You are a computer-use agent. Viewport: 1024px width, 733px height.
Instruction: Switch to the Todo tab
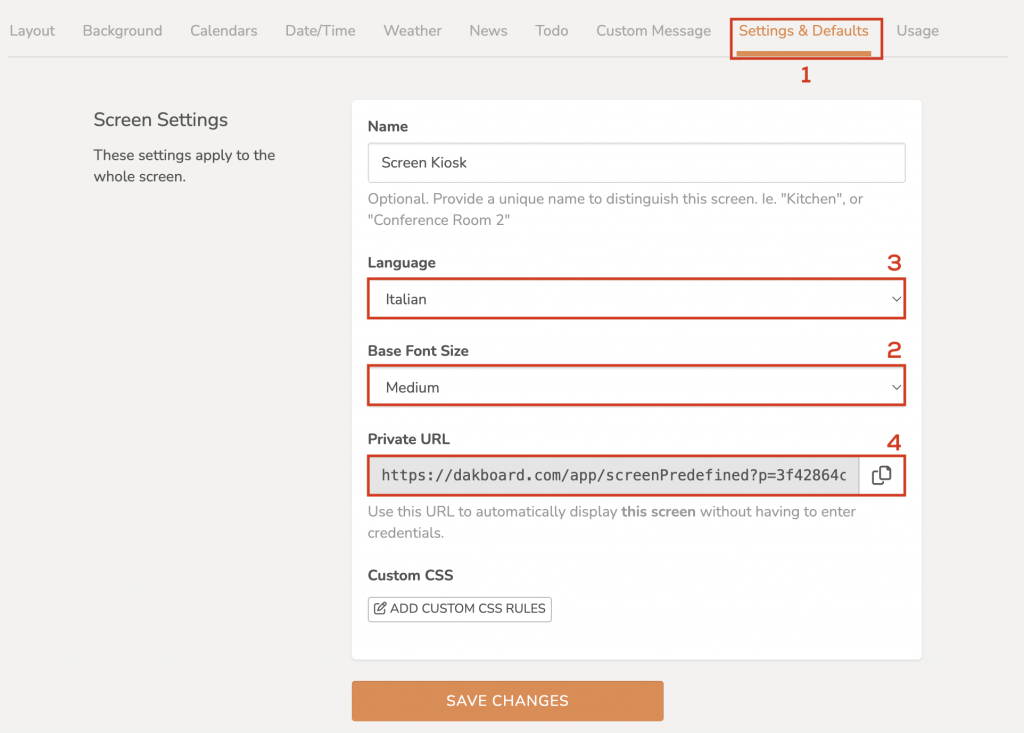[551, 31]
